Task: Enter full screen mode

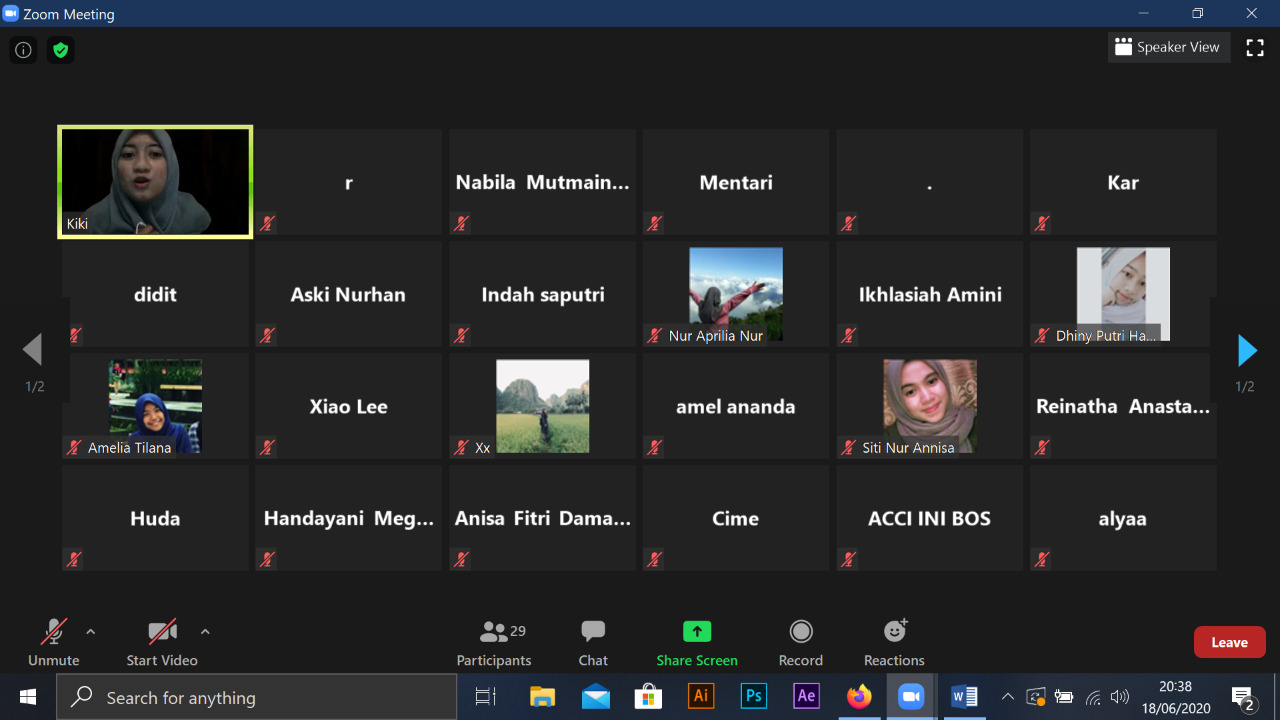Action: (x=1255, y=48)
